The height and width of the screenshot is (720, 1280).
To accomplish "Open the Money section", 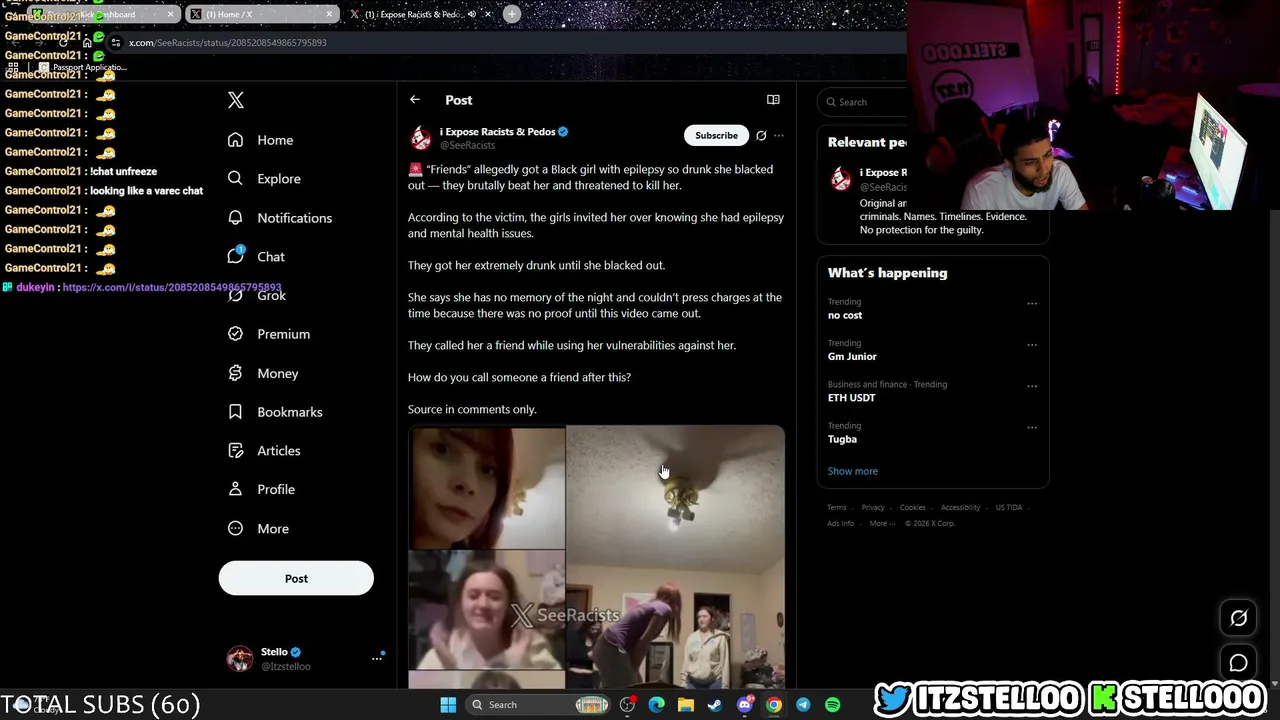I will 262,373.
